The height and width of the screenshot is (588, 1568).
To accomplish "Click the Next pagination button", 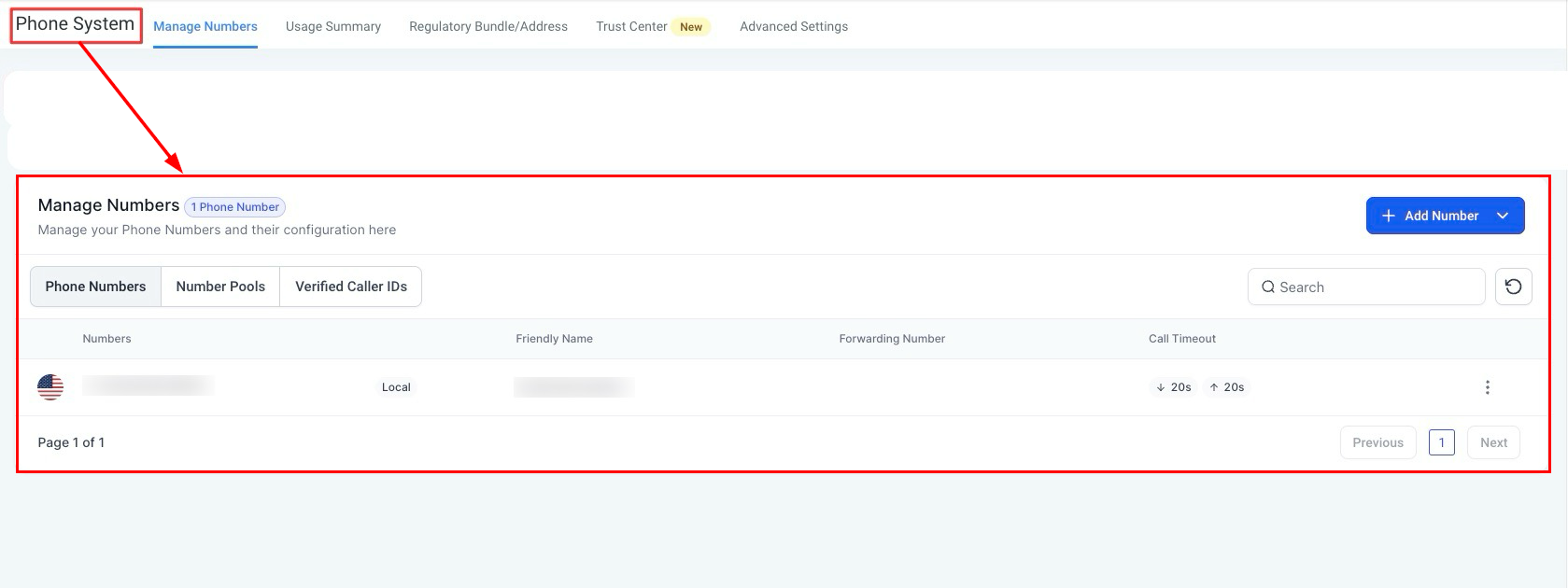I will [x=1493, y=442].
